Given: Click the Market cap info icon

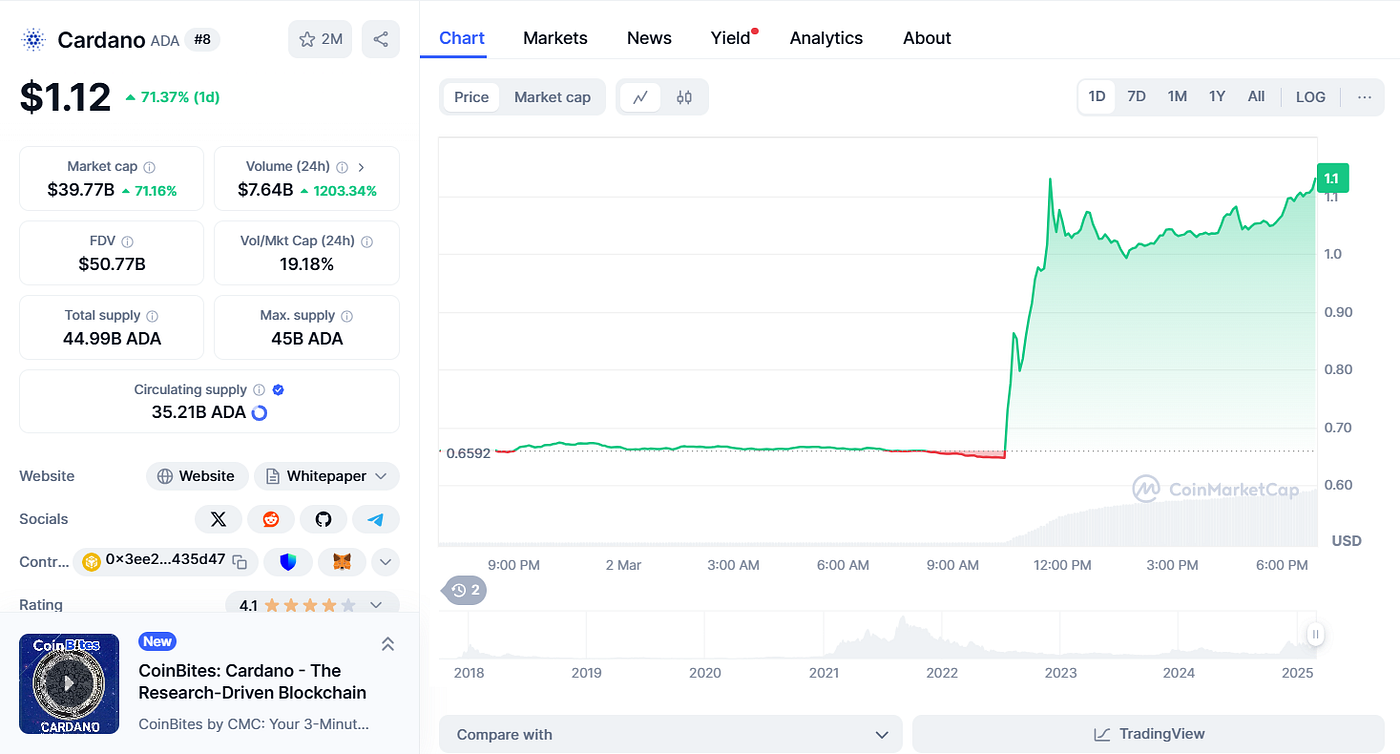Looking at the screenshot, I should (x=149, y=167).
